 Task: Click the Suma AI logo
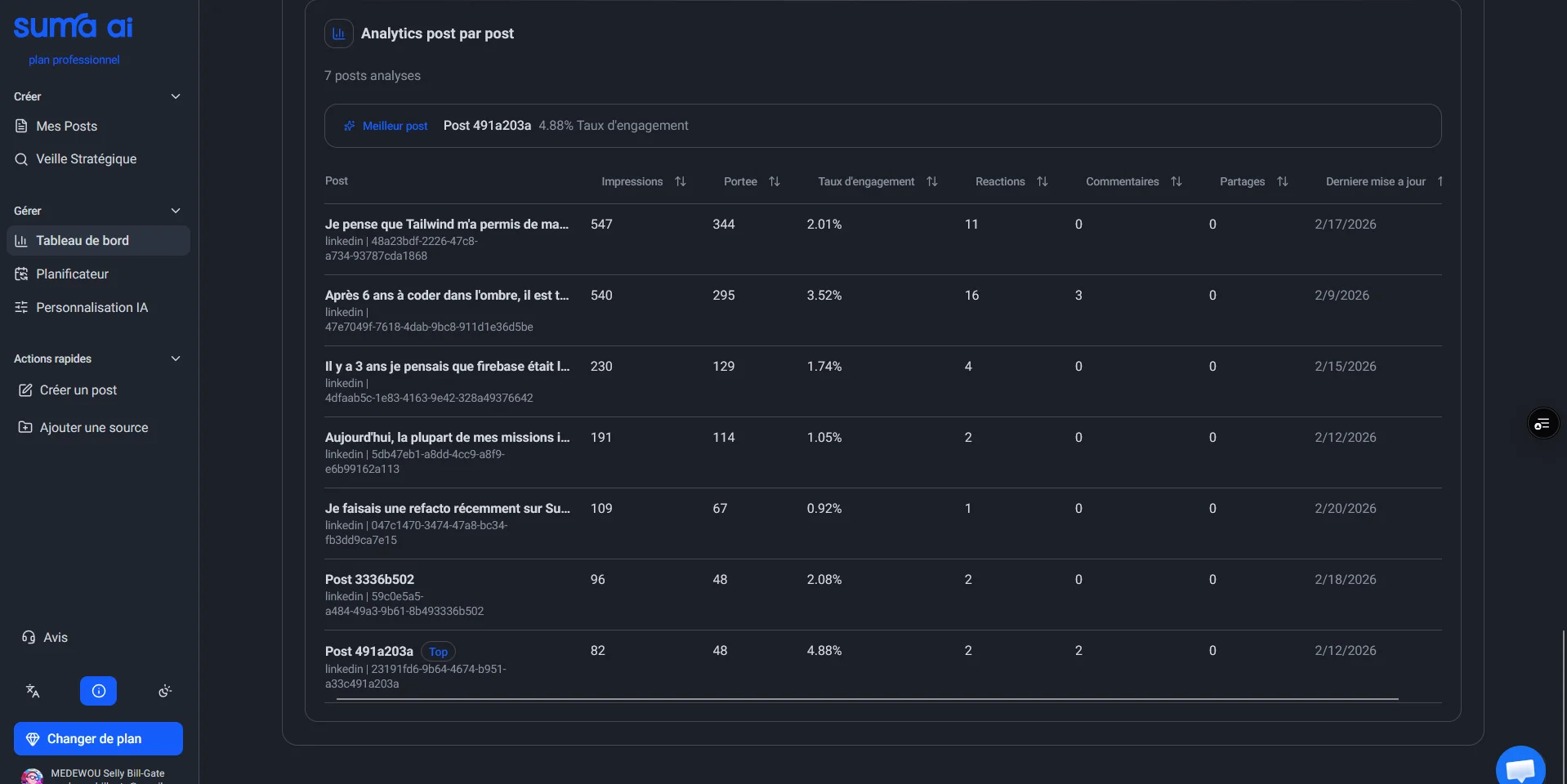pyautogui.click(x=74, y=27)
